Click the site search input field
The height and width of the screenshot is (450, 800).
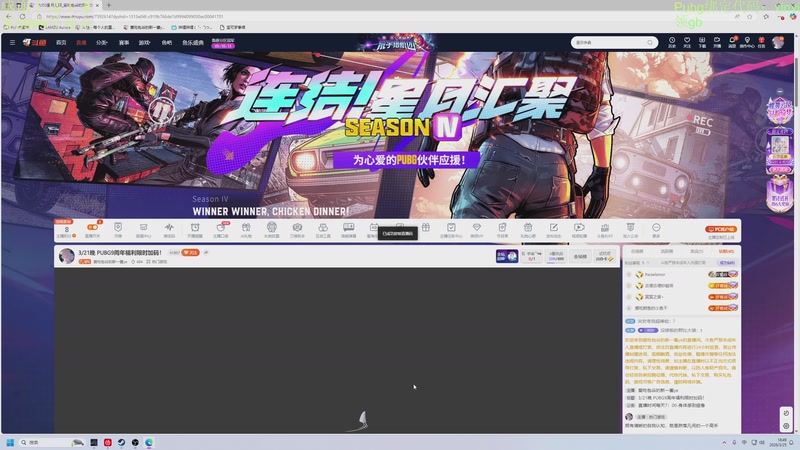(x=610, y=42)
